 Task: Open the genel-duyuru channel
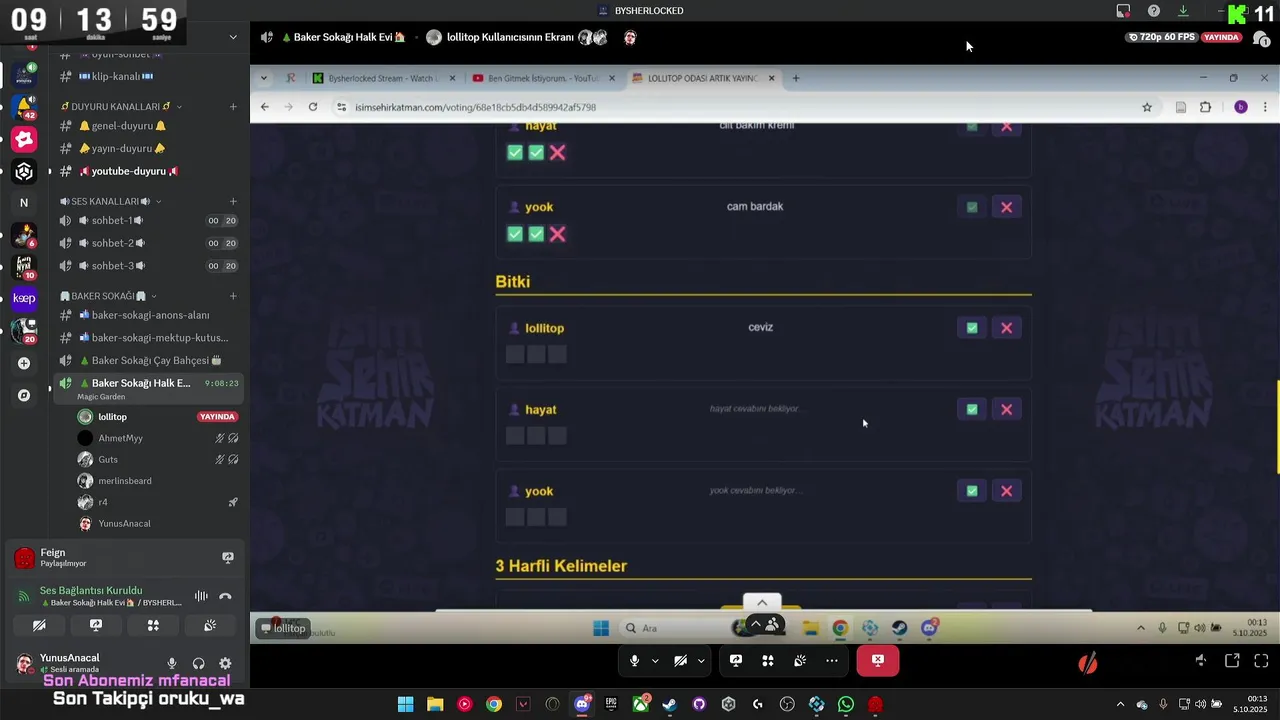pyautogui.click(x=147, y=126)
